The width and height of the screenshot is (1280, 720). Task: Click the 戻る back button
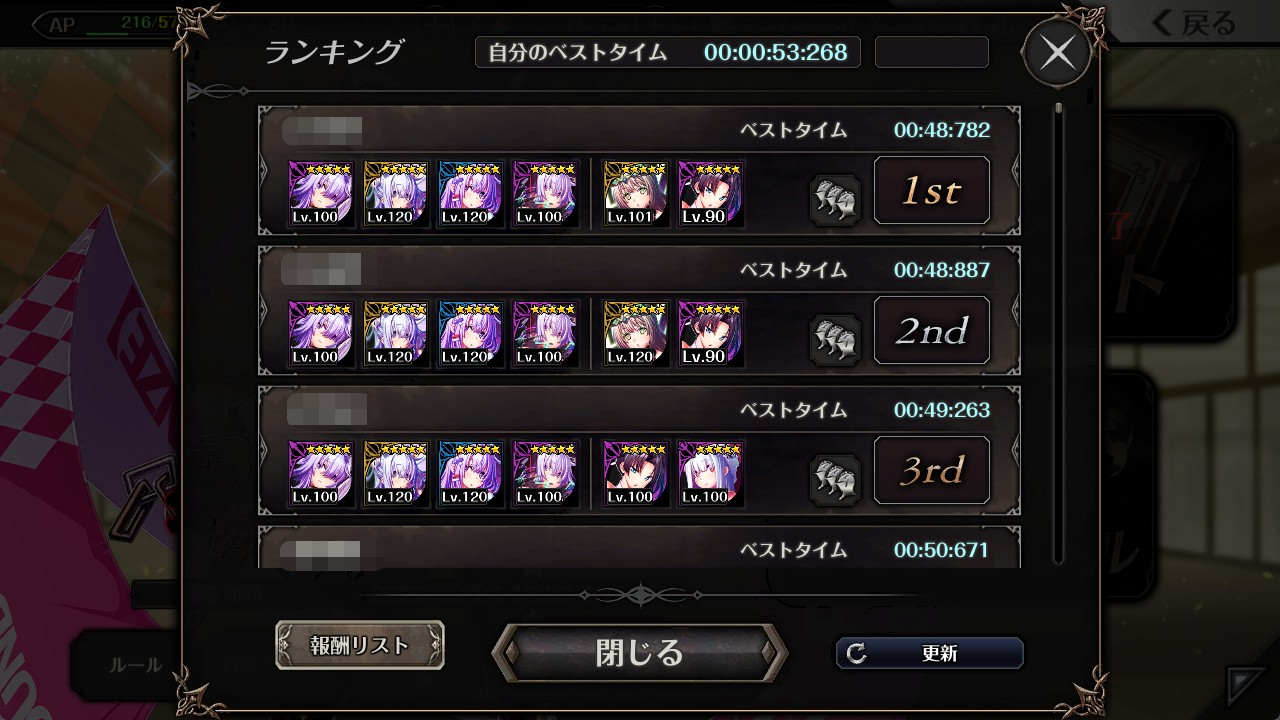(x=1193, y=22)
